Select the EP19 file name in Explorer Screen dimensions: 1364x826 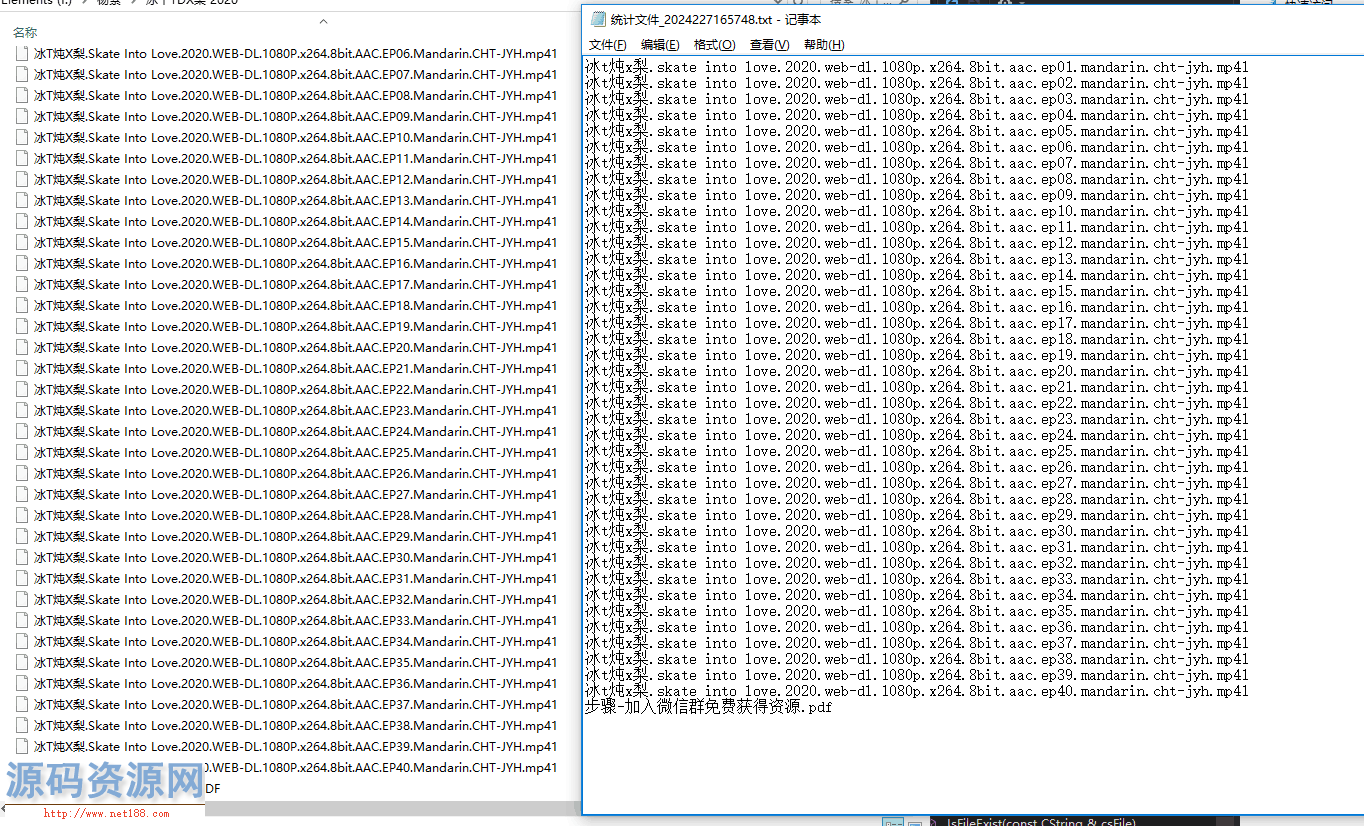click(x=296, y=326)
